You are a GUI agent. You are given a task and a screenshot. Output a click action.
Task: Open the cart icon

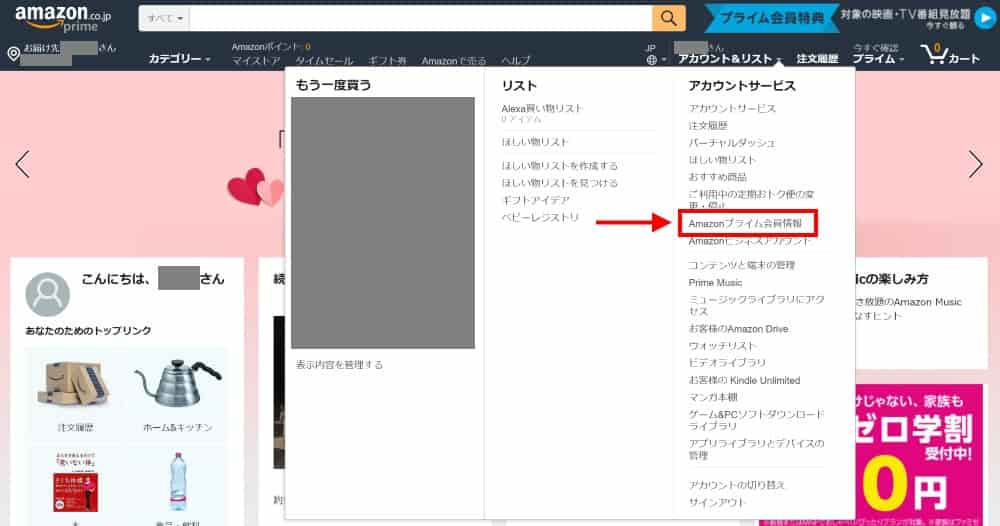click(950, 55)
